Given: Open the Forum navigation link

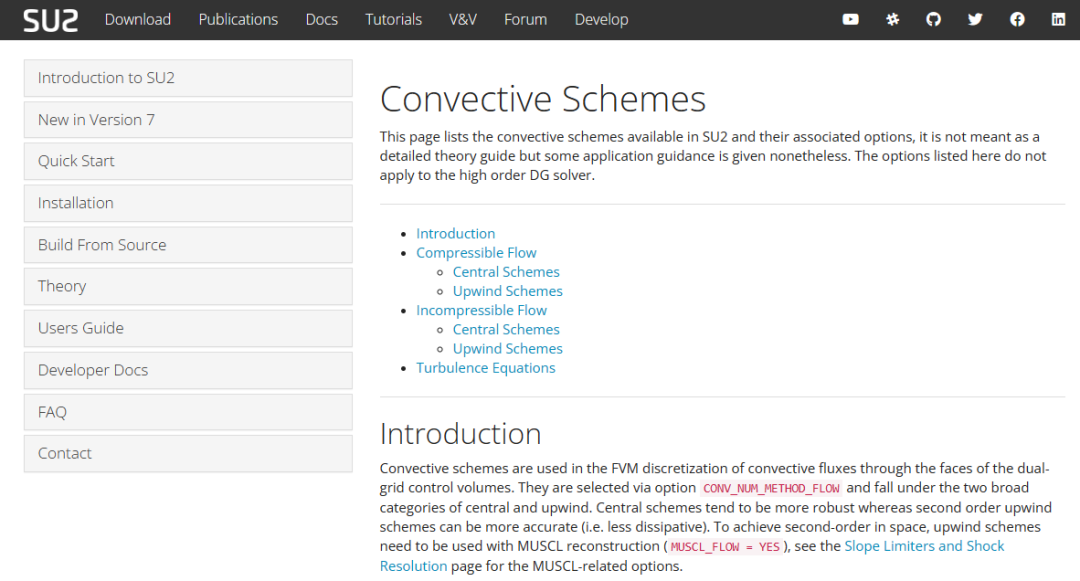Looking at the screenshot, I should click(x=525, y=19).
